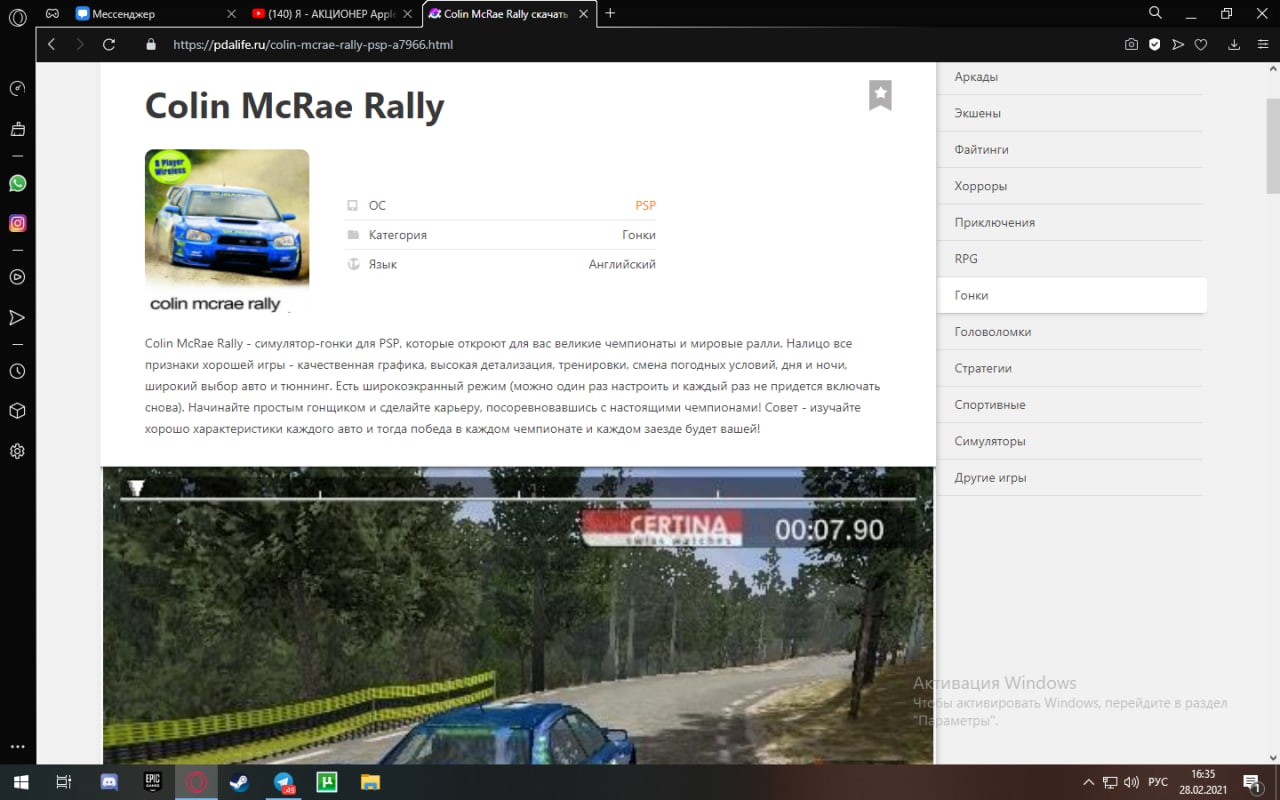Open File Explorer from taskbar
1280x800 pixels.
pos(370,782)
